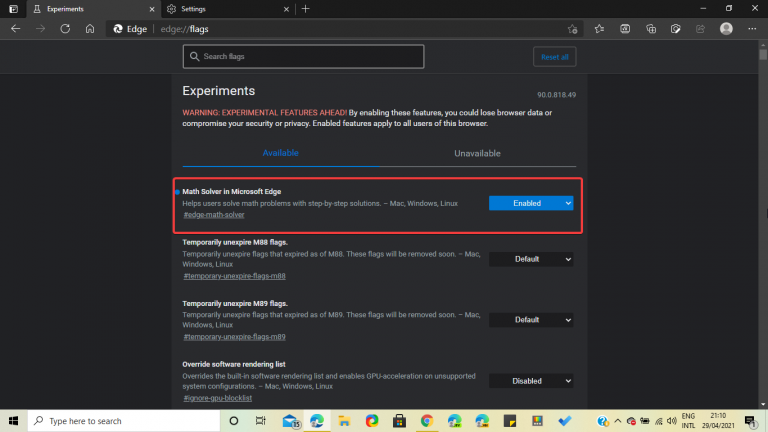Screen dimensions: 768x432
Task: Switch to the Unavailable tab
Action: [x=478, y=153]
